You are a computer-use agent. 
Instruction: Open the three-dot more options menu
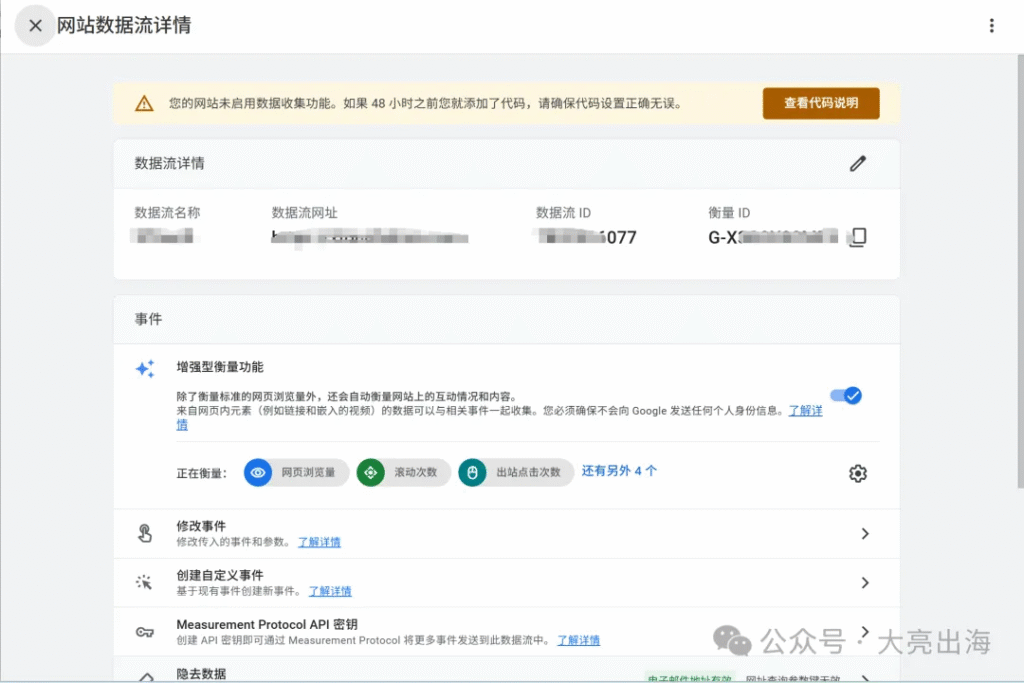click(991, 26)
